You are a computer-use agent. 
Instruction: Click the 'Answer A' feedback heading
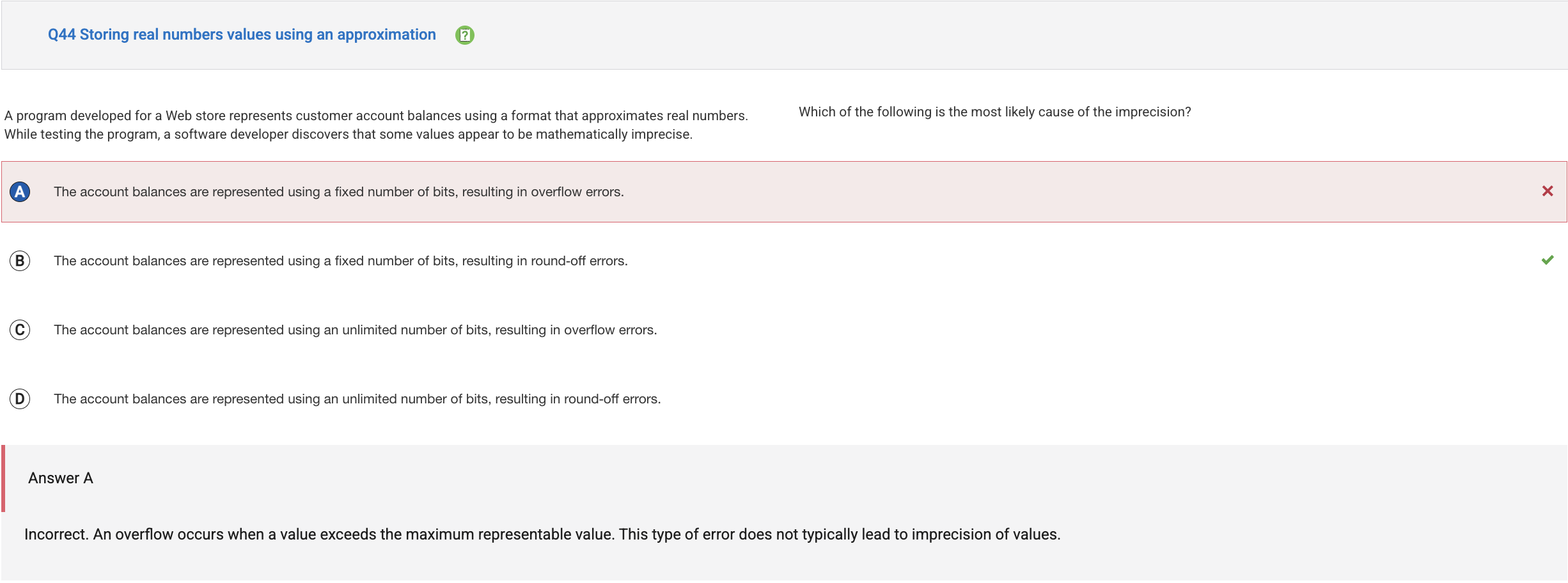[x=61, y=478]
